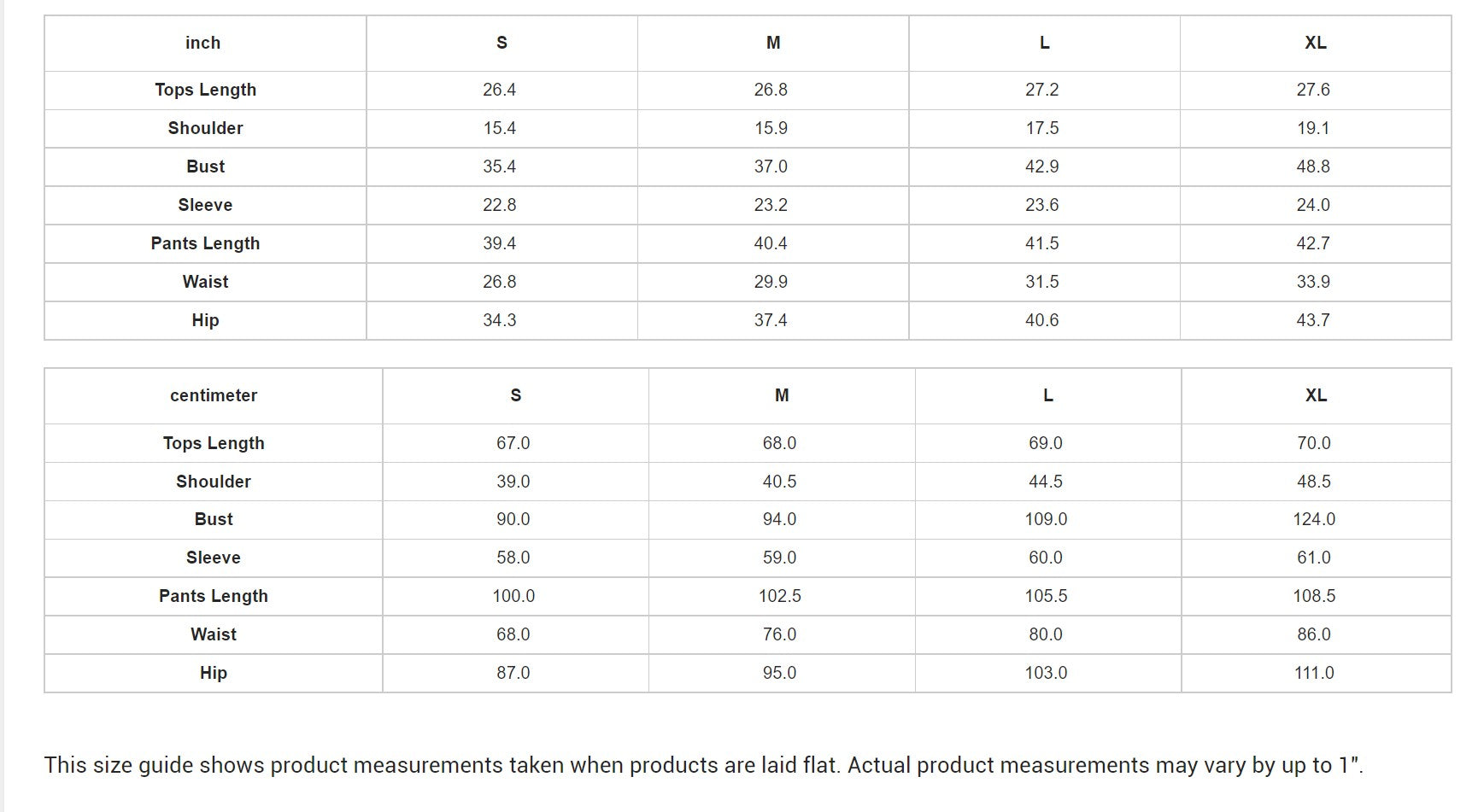Click the 23.2 sleeve value for M
Screen dimensions: 1484x812
click(x=771, y=206)
